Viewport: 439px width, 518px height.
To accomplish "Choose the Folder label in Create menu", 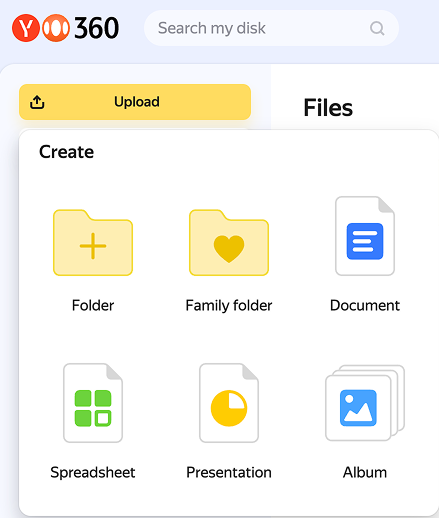I will [x=93, y=305].
